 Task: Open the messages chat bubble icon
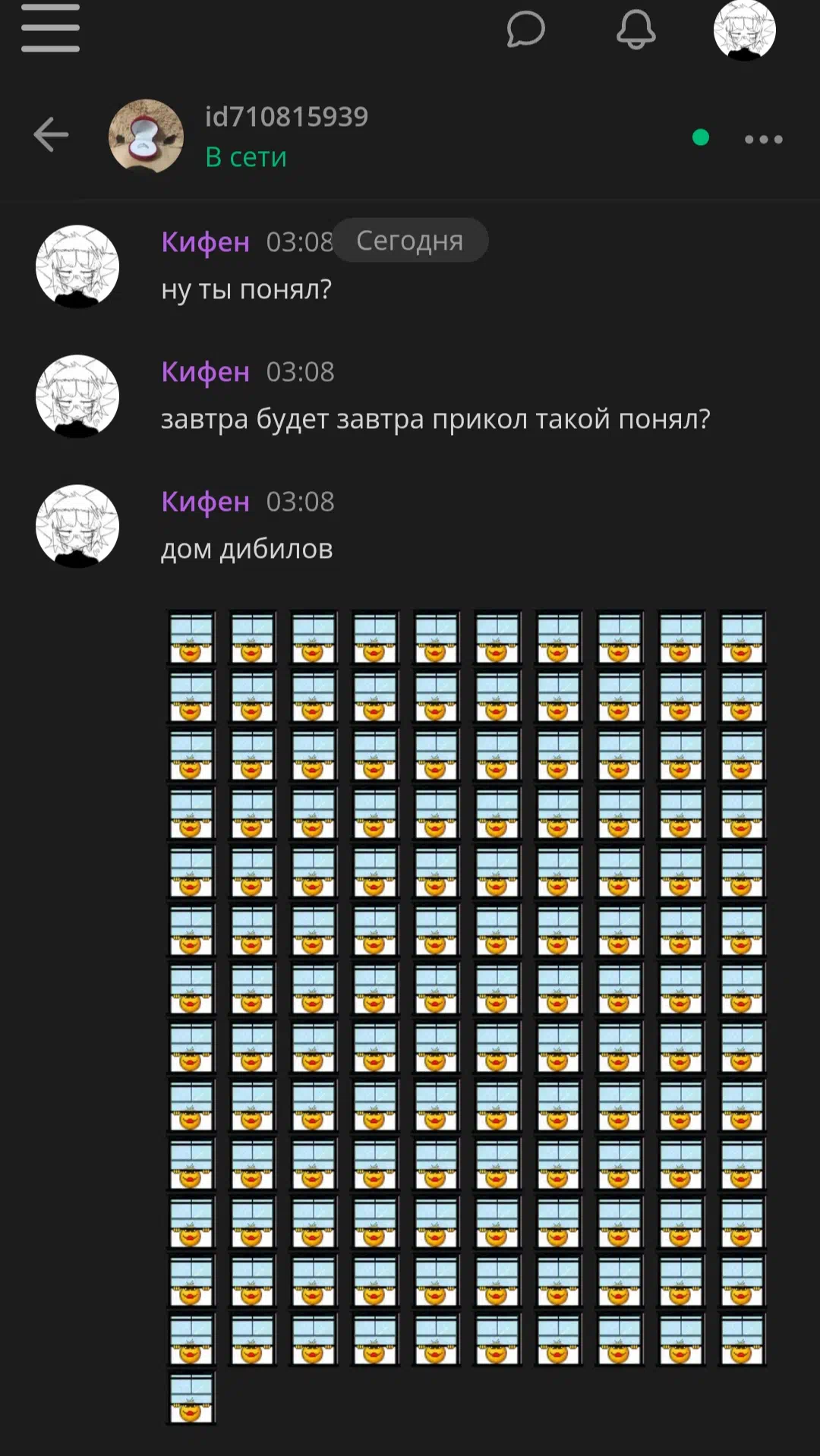tap(525, 30)
